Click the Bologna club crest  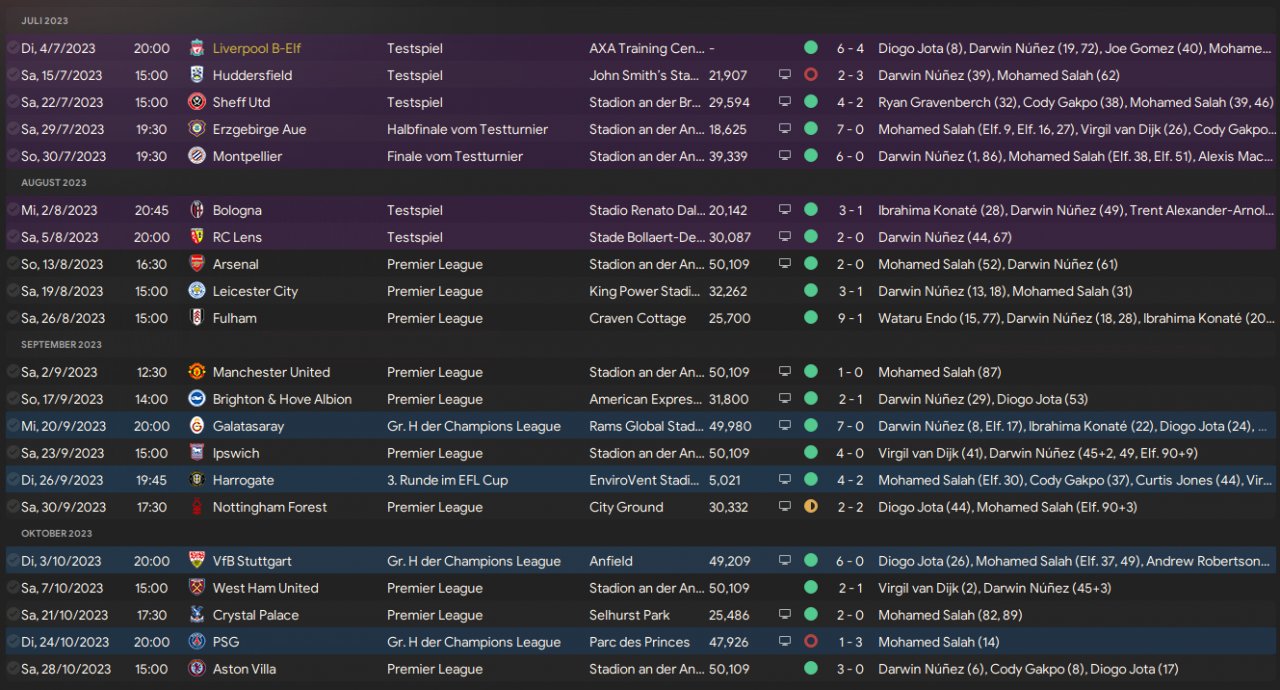coord(197,210)
